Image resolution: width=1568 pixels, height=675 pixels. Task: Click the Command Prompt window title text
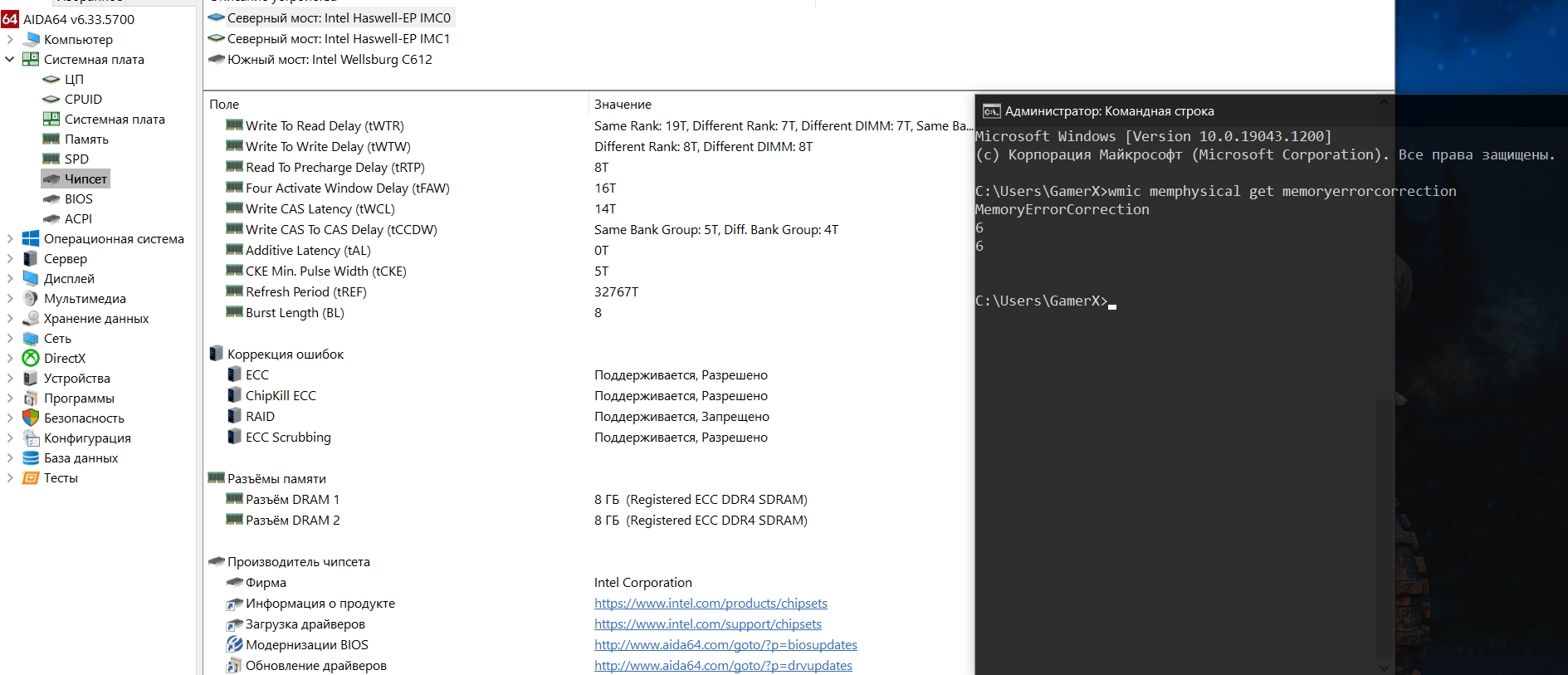(1109, 111)
